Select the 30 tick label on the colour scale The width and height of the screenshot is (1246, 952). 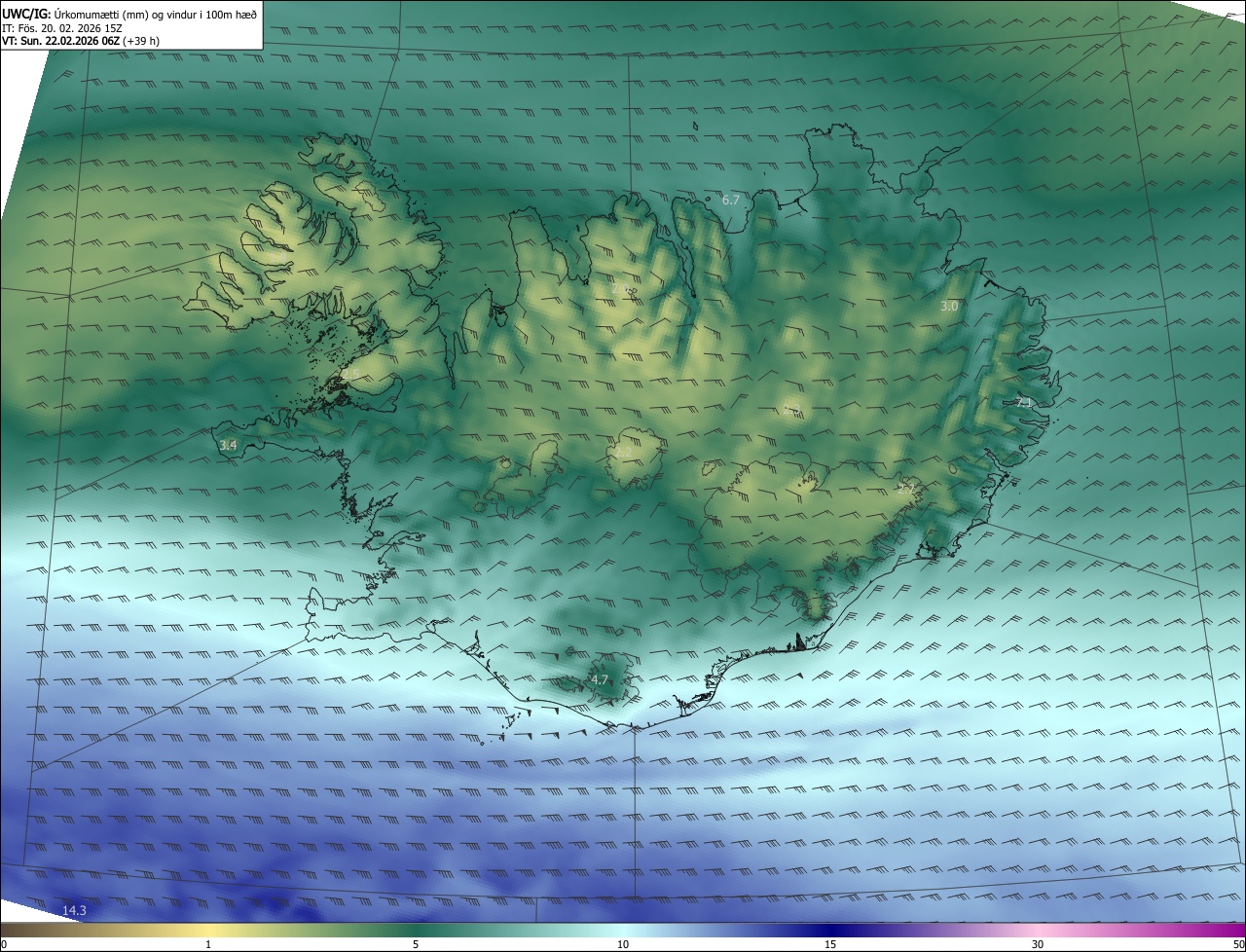click(1038, 944)
